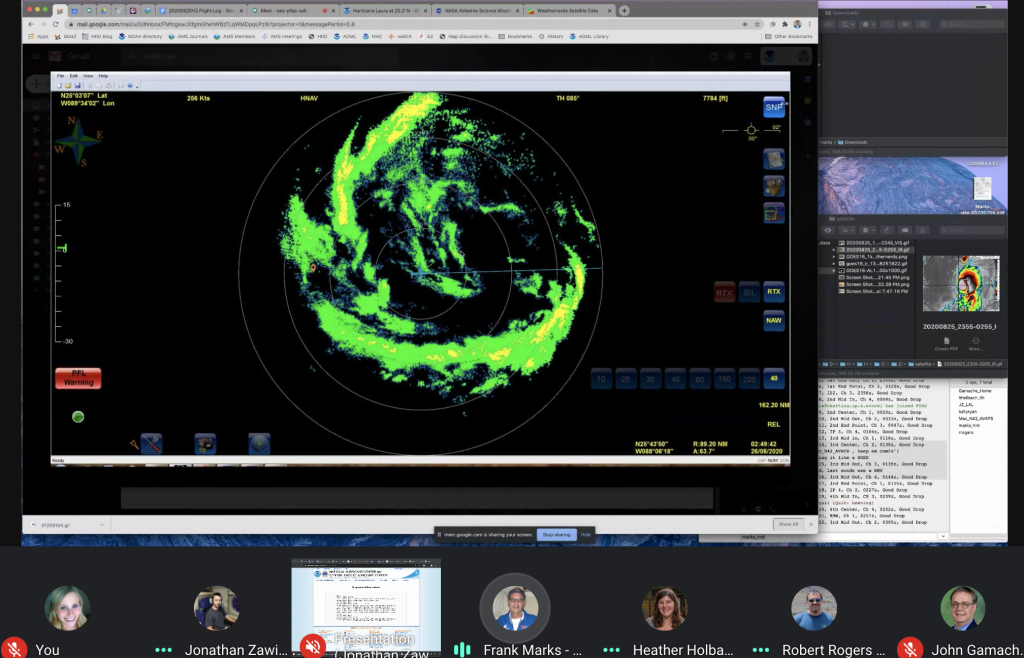
Task: Click the Open folder icon in radar toolbar
Action: click(x=68, y=86)
